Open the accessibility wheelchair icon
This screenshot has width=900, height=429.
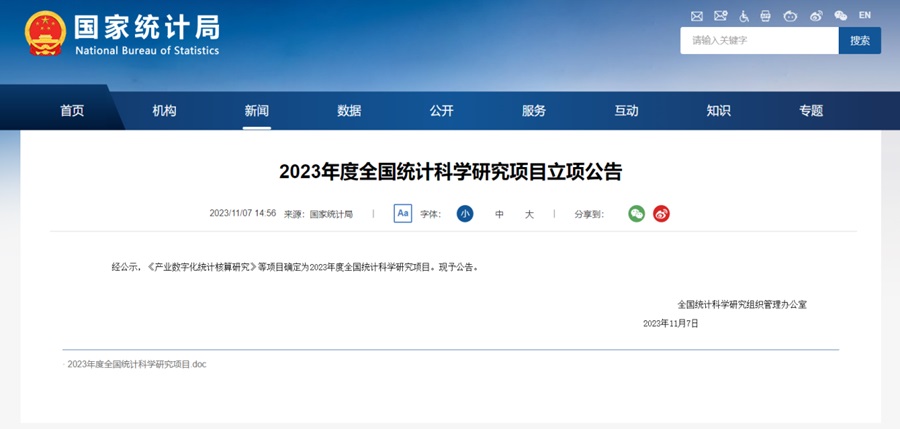pyautogui.click(x=744, y=16)
